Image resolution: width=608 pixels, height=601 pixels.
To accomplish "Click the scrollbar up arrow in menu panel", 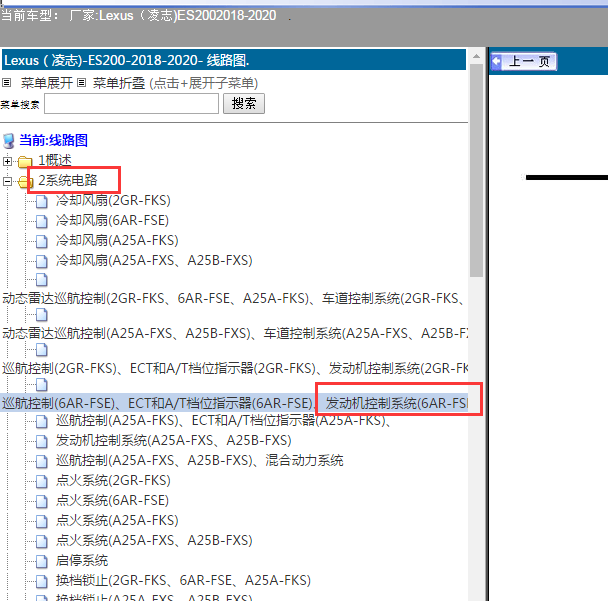I will (x=476, y=57).
